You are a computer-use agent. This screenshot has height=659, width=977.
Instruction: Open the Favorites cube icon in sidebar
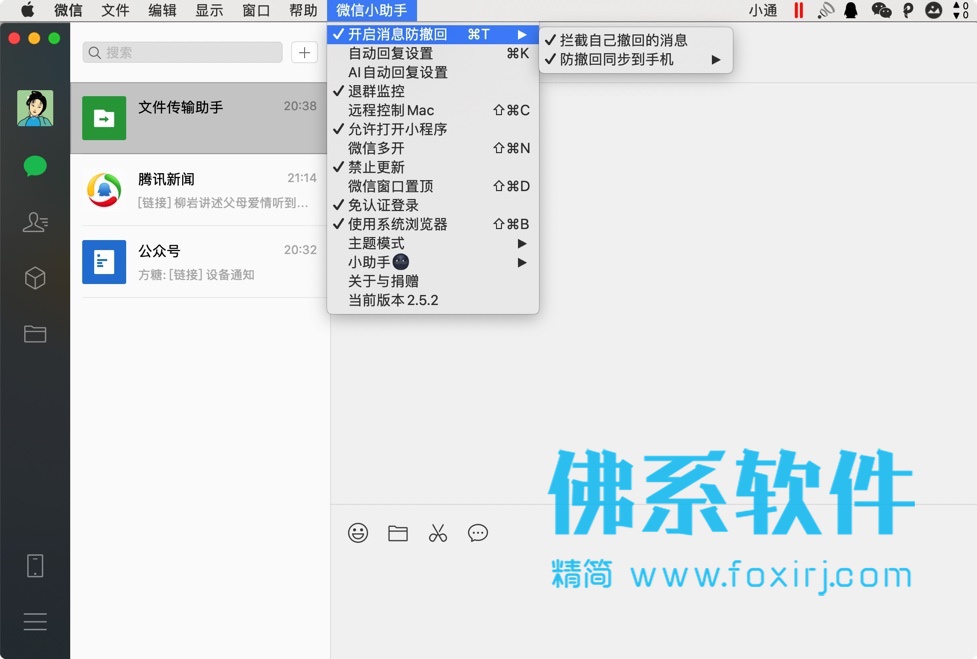[x=35, y=278]
